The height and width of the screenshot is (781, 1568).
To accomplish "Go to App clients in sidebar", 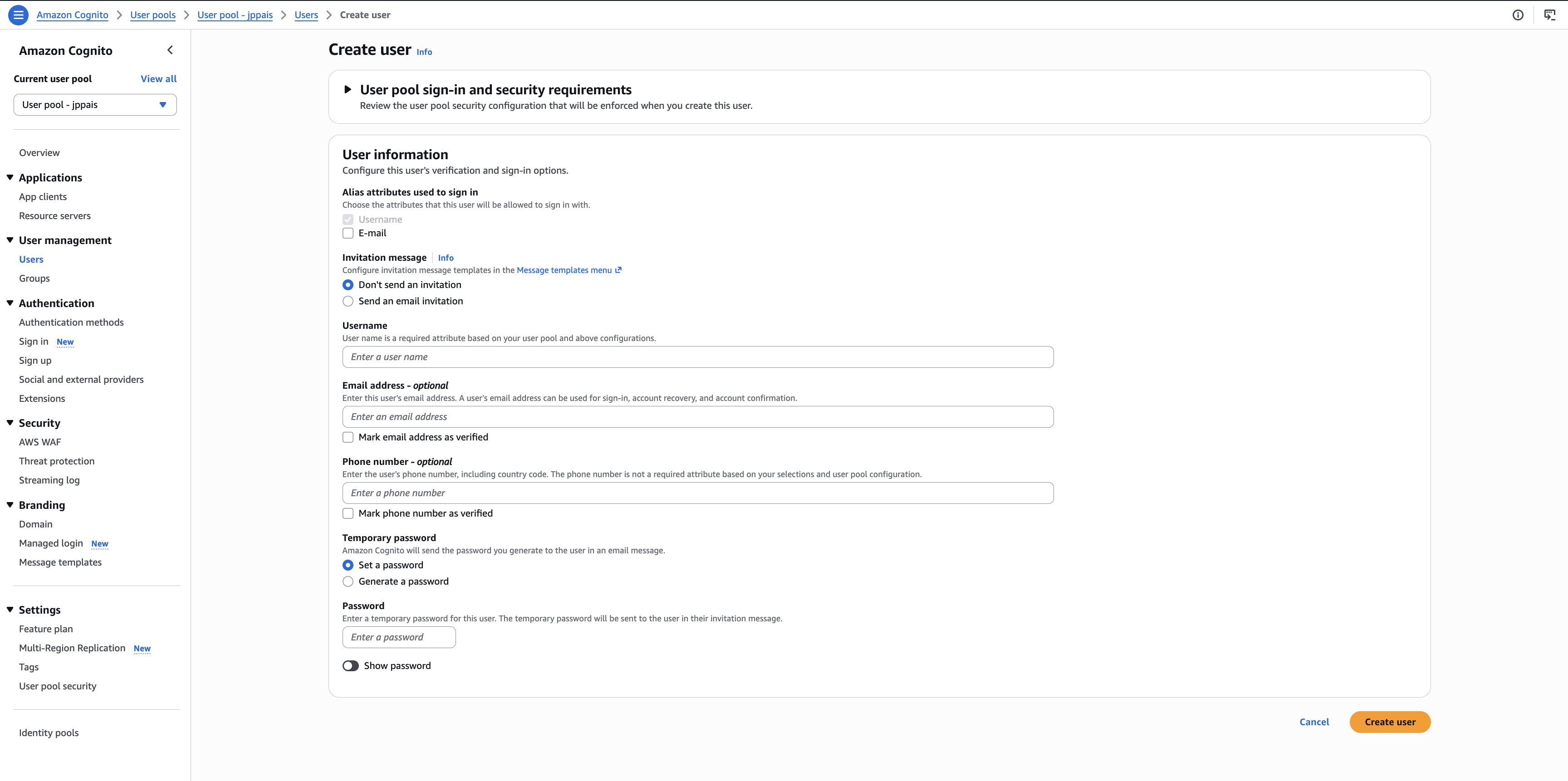I will point(43,196).
